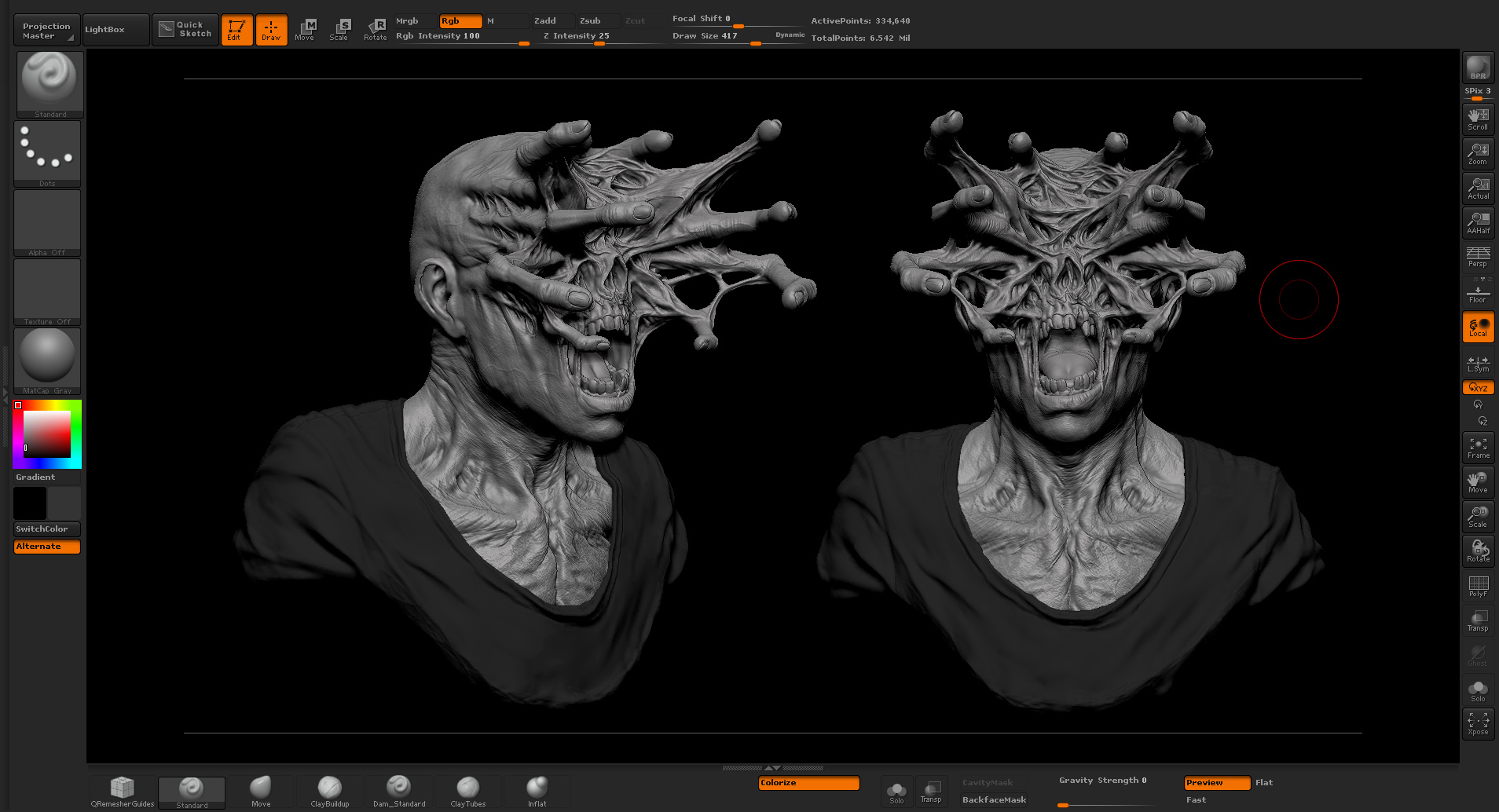
Task: Open Alpha Off selector
Action: pos(47,222)
